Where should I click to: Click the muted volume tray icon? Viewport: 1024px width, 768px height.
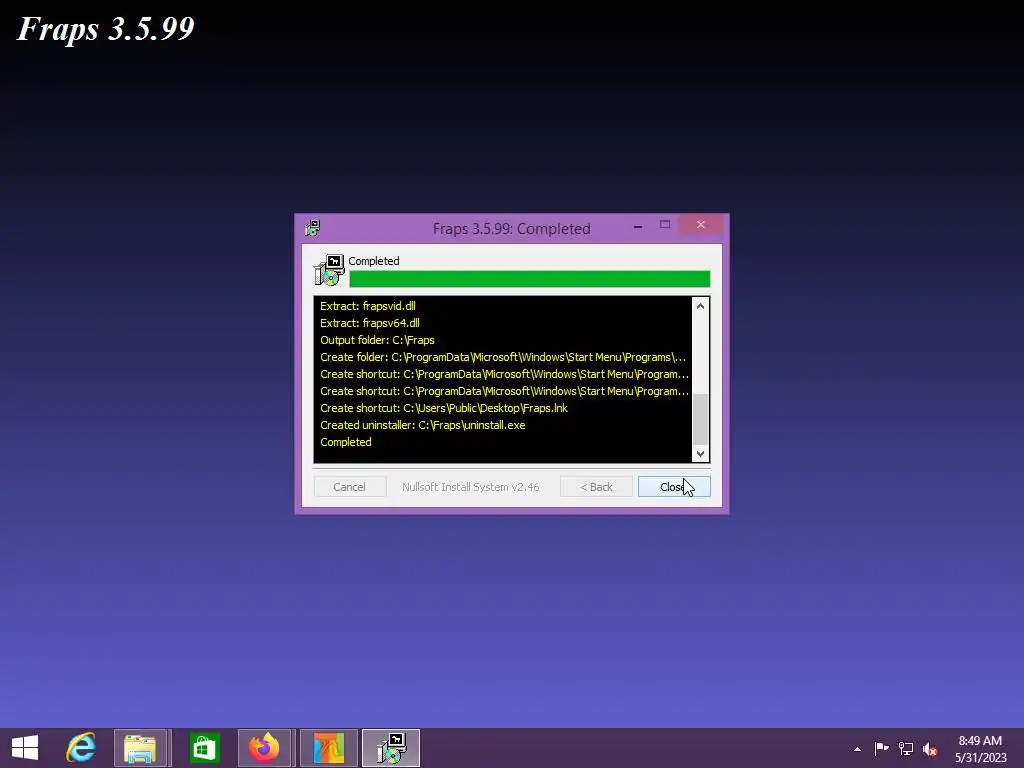click(930, 749)
